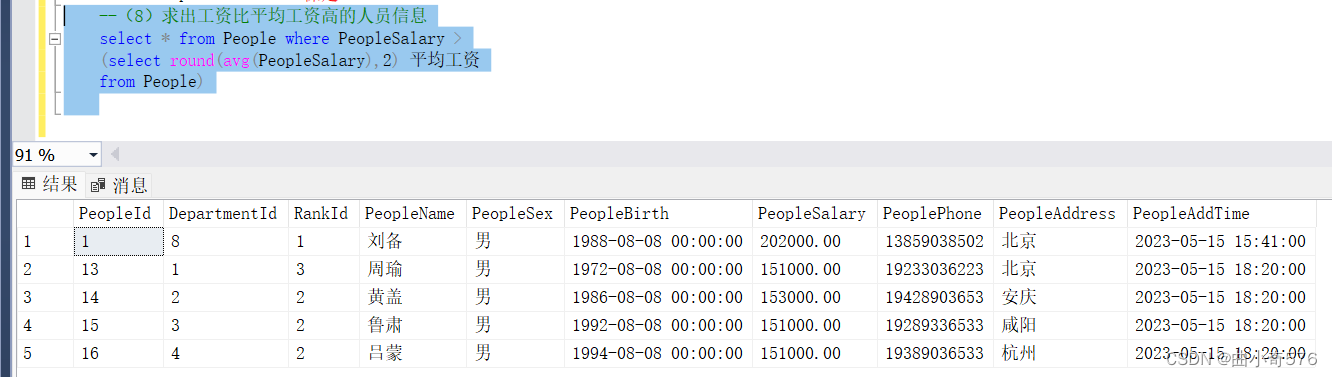The height and width of the screenshot is (377, 1332).
Task: Select the row 3 header in results
Action: pos(44,297)
